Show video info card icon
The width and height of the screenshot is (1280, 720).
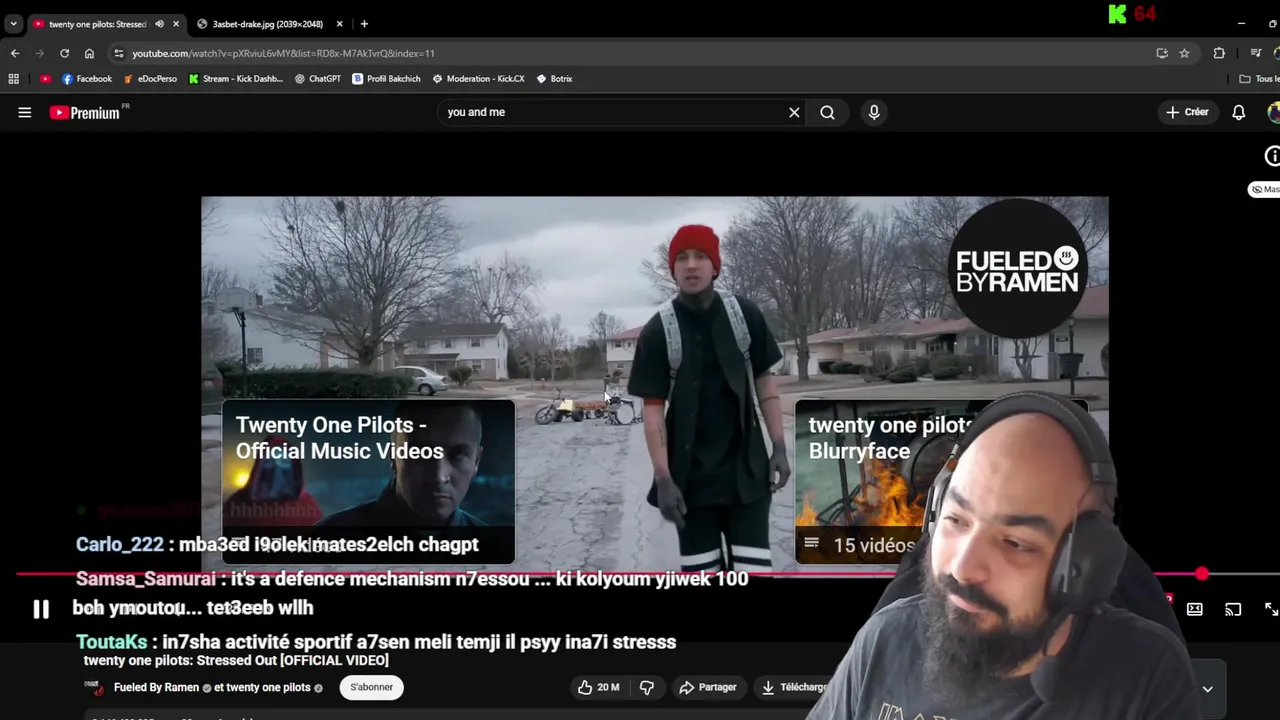coord(1272,156)
